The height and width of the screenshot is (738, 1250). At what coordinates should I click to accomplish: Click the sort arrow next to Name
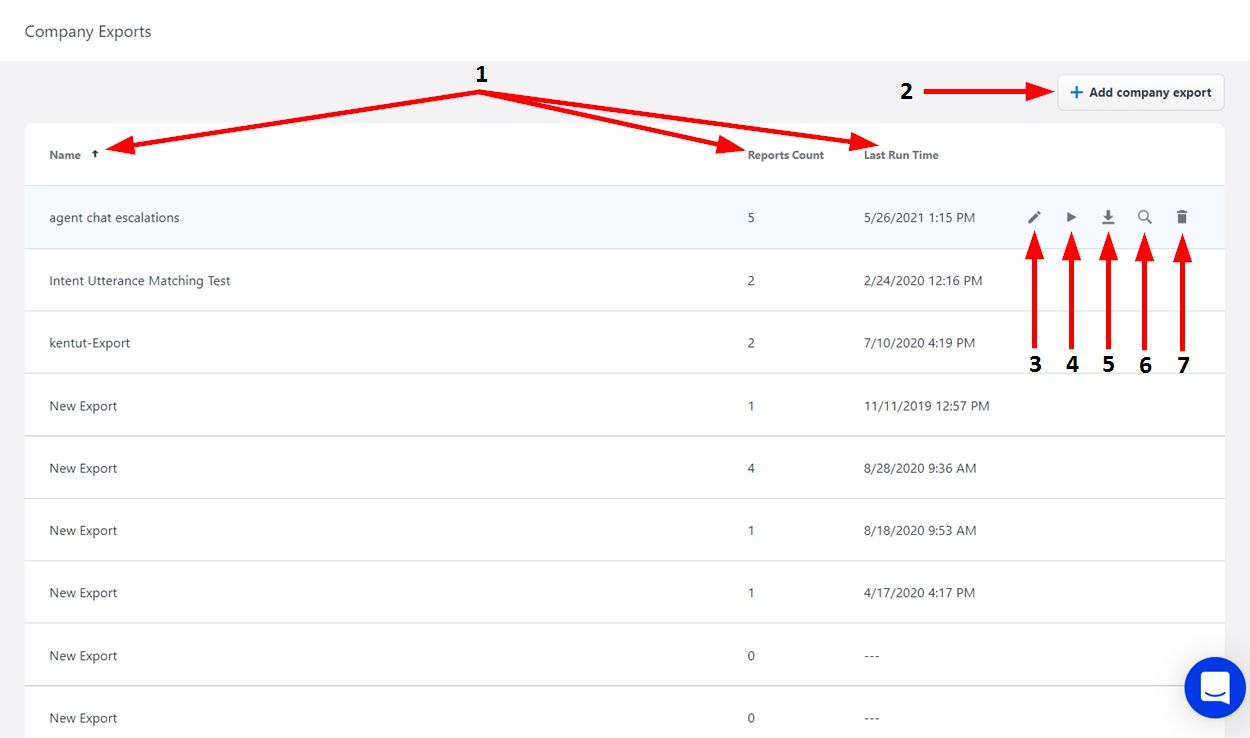coord(95,155)
